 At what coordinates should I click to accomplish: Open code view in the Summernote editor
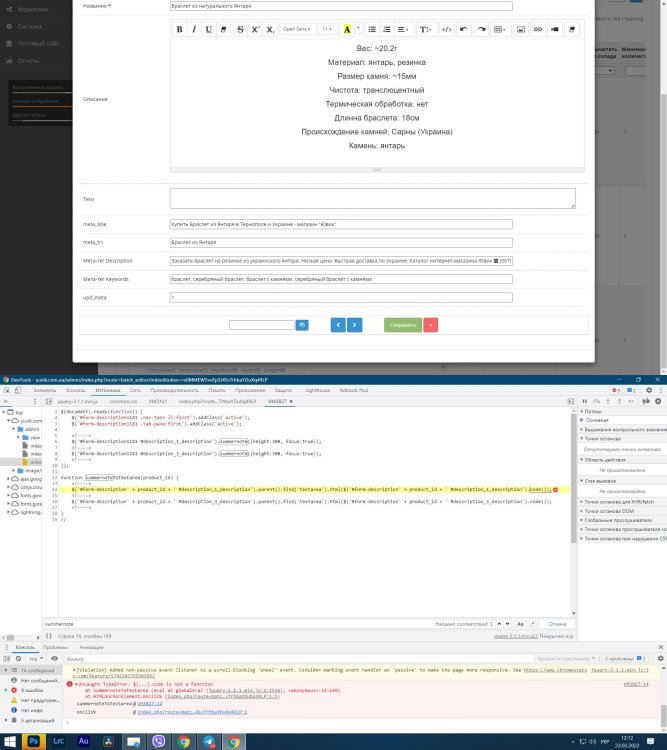(446, 30)
